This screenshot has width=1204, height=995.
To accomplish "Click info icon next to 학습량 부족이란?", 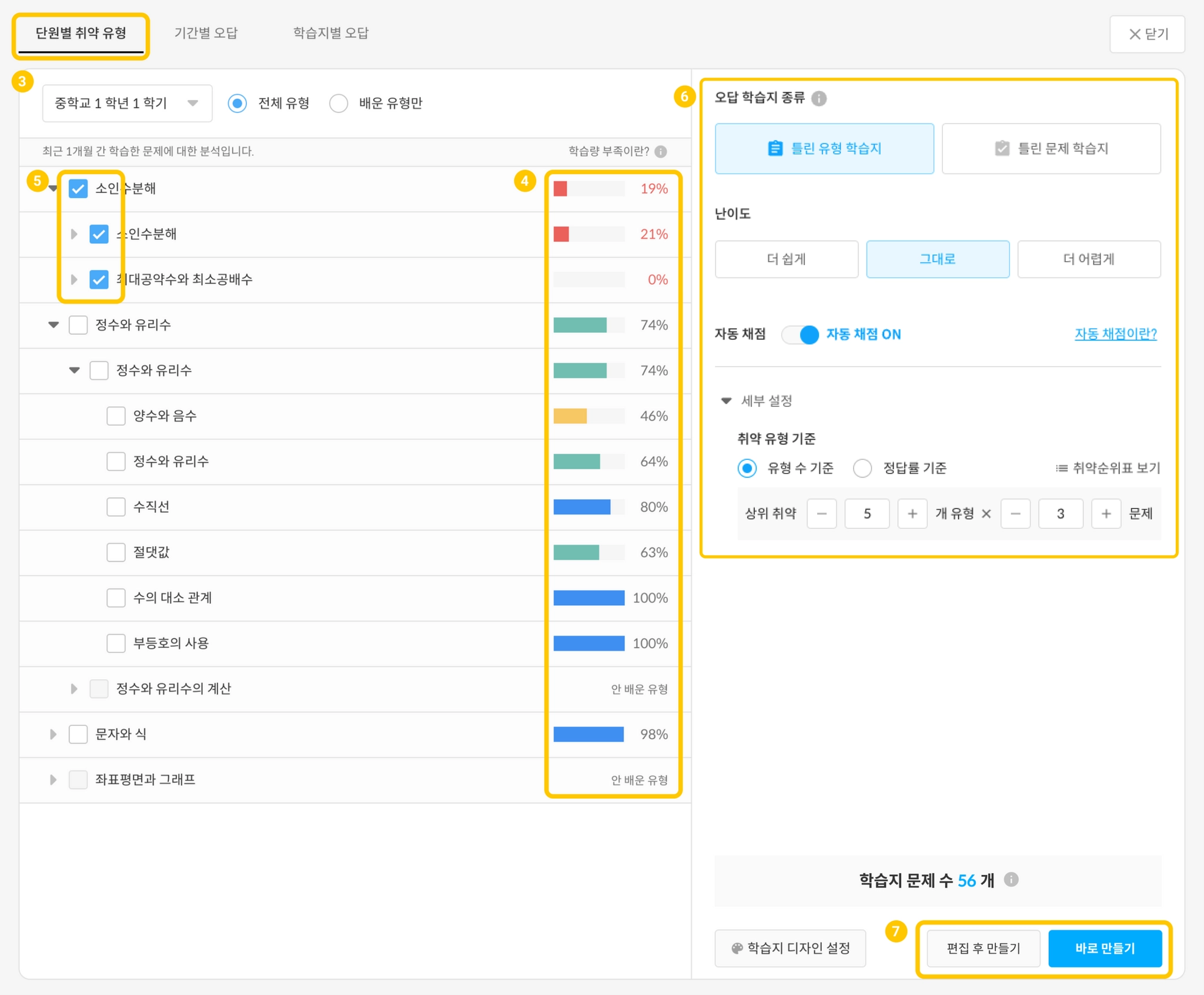I will (661, 152).
